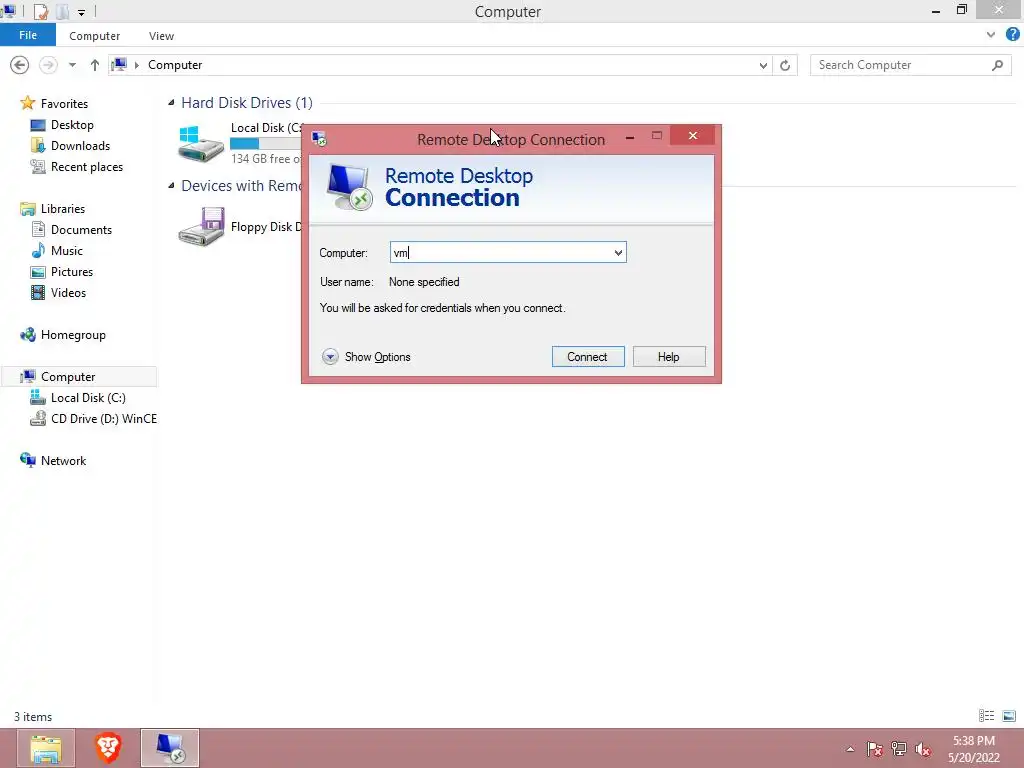Click the refresh button beside address bar

point(785,65)
